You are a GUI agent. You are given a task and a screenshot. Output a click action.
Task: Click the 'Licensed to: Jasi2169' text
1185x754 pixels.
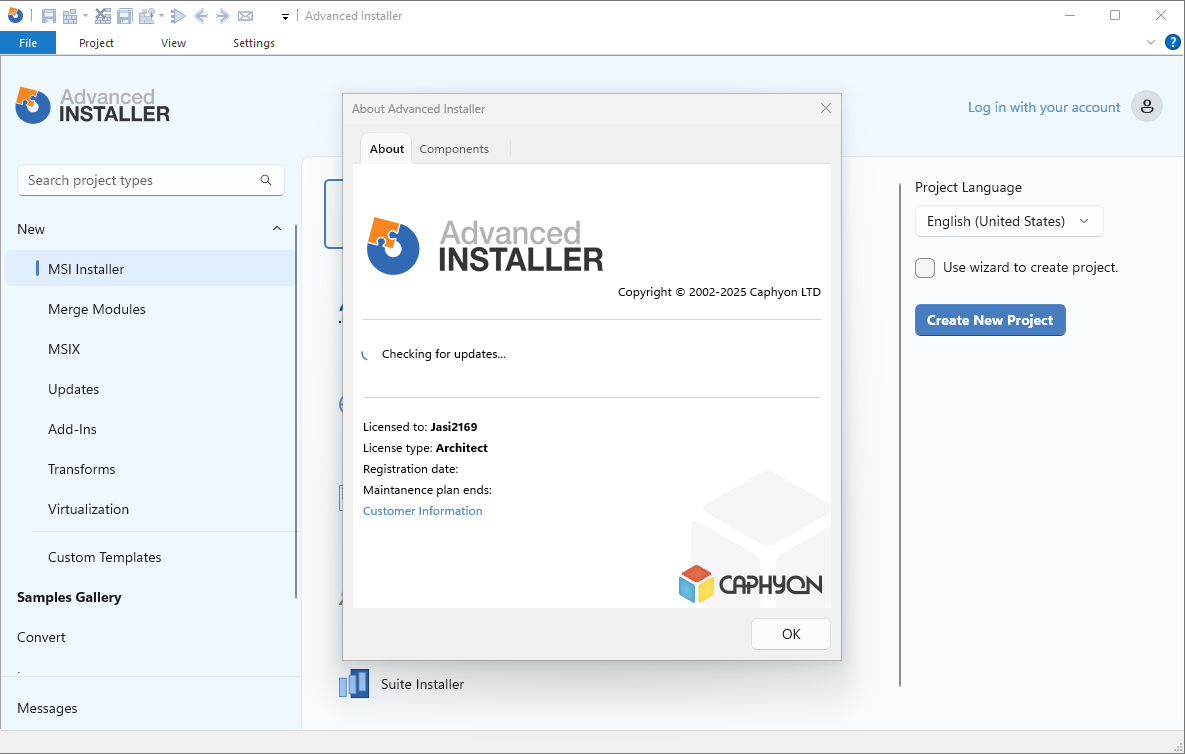pyautogui.click(x=420, y=427)
